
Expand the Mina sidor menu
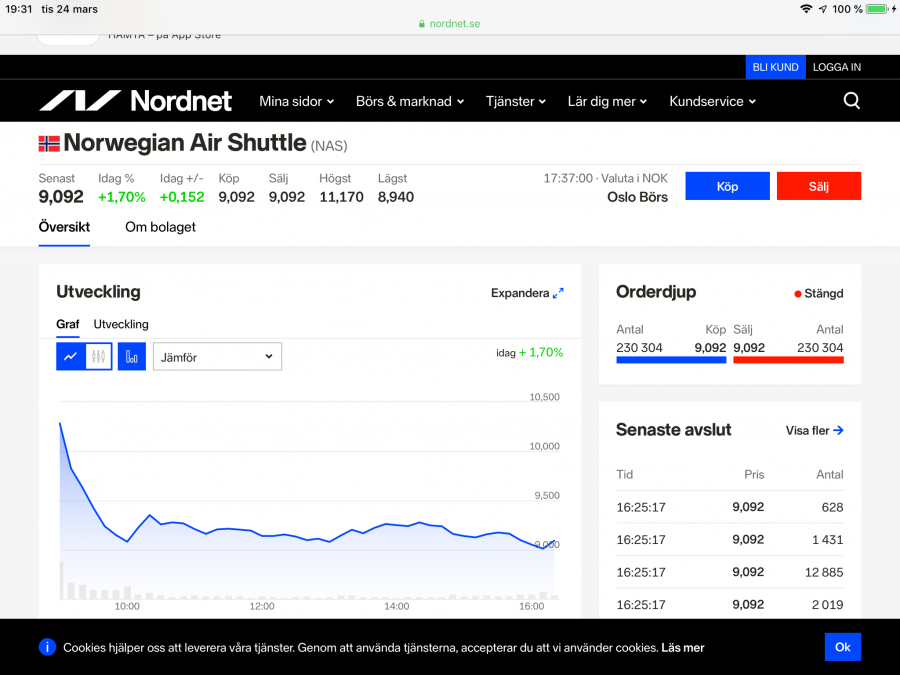point(296,101)
